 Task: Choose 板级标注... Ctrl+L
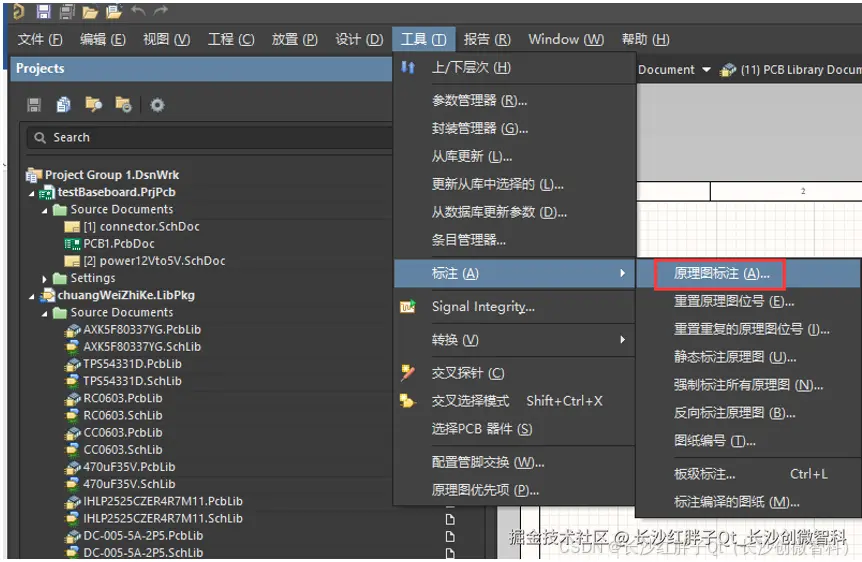click(x=749, y=474)
